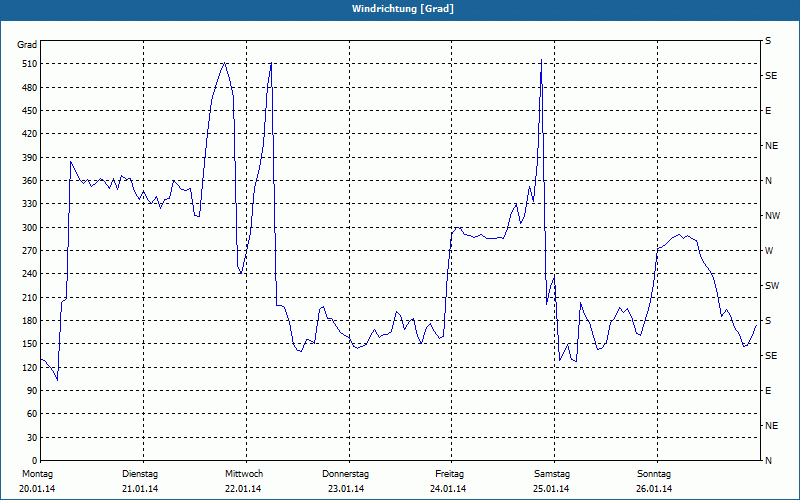Select the E compass label opposite 450

[768, 111]
